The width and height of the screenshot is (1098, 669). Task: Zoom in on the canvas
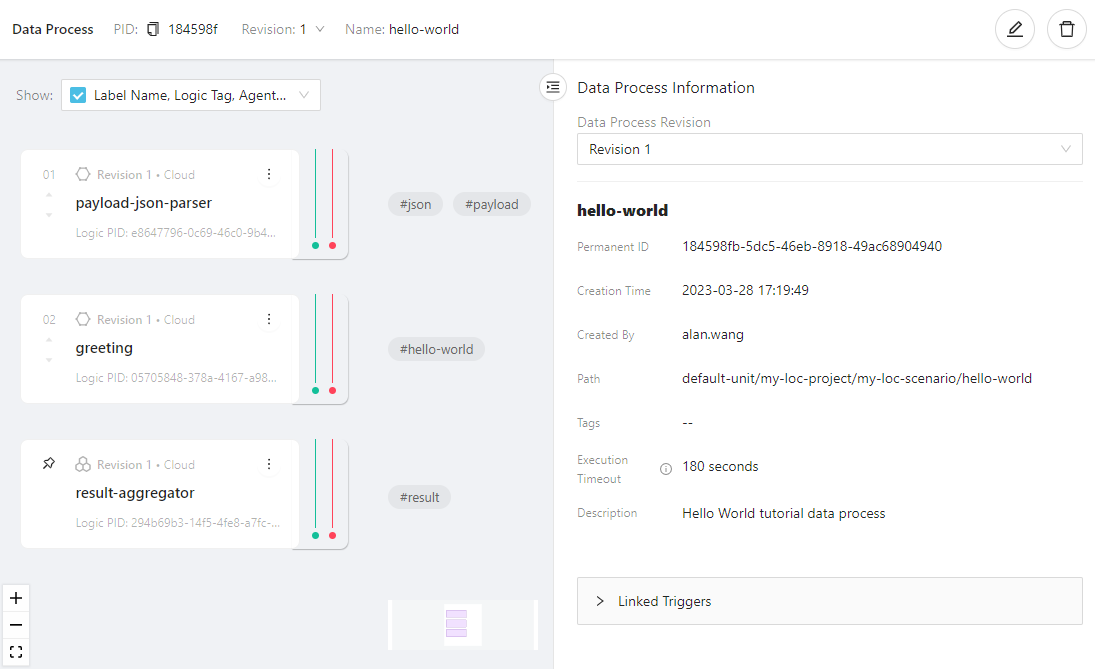[x=16, y=598]
